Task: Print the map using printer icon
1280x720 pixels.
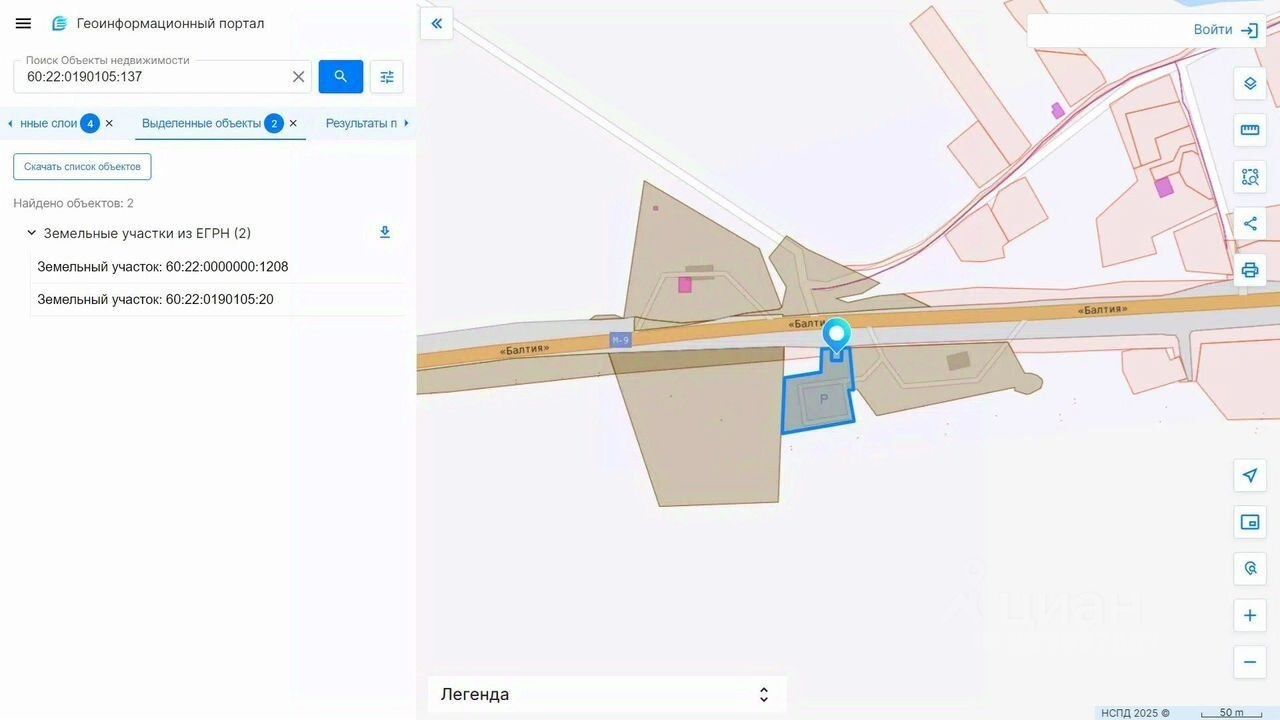Action: pyautogui.click(x=1250, y=270)
